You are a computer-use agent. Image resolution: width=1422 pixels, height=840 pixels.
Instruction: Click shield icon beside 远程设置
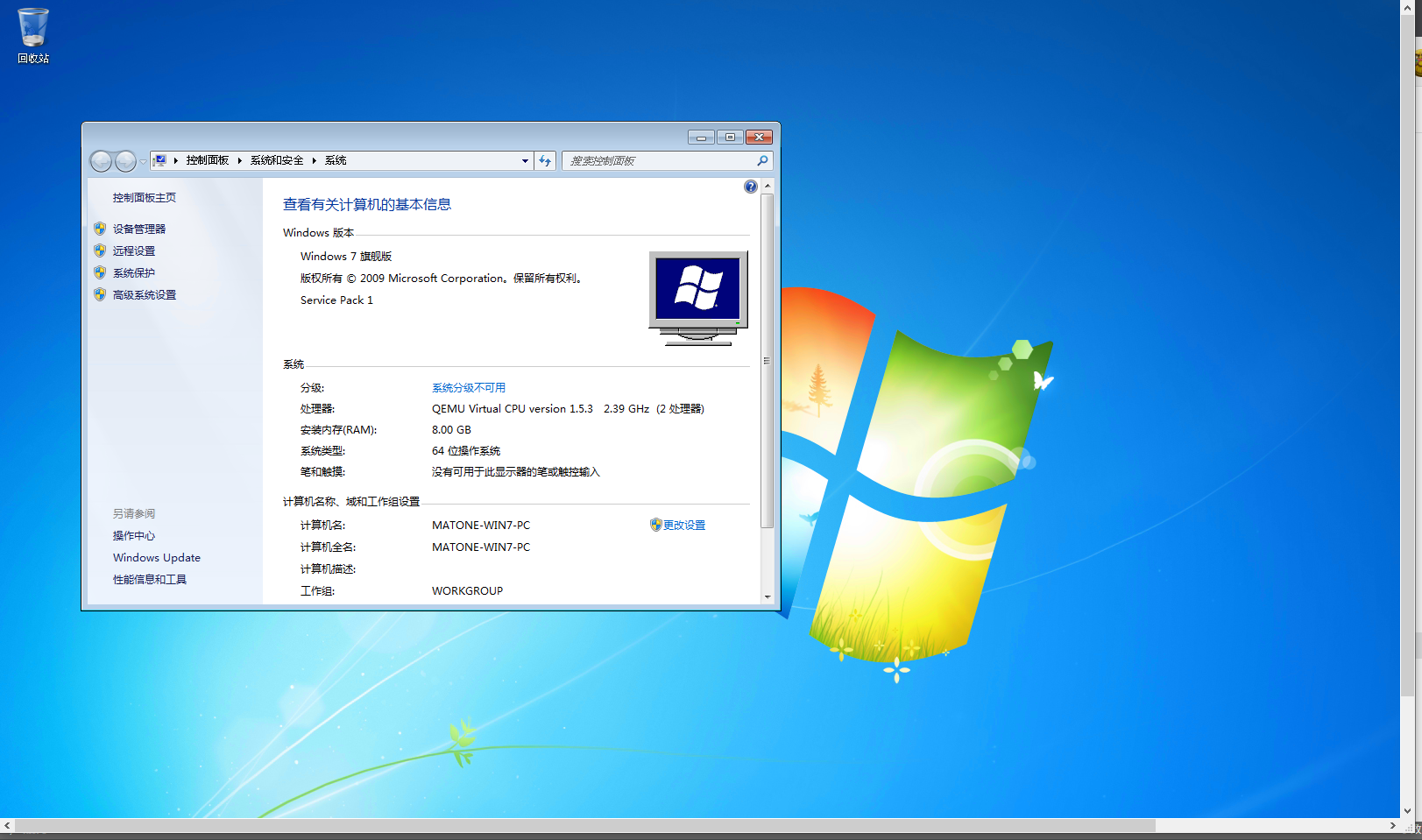coord(100,251)
